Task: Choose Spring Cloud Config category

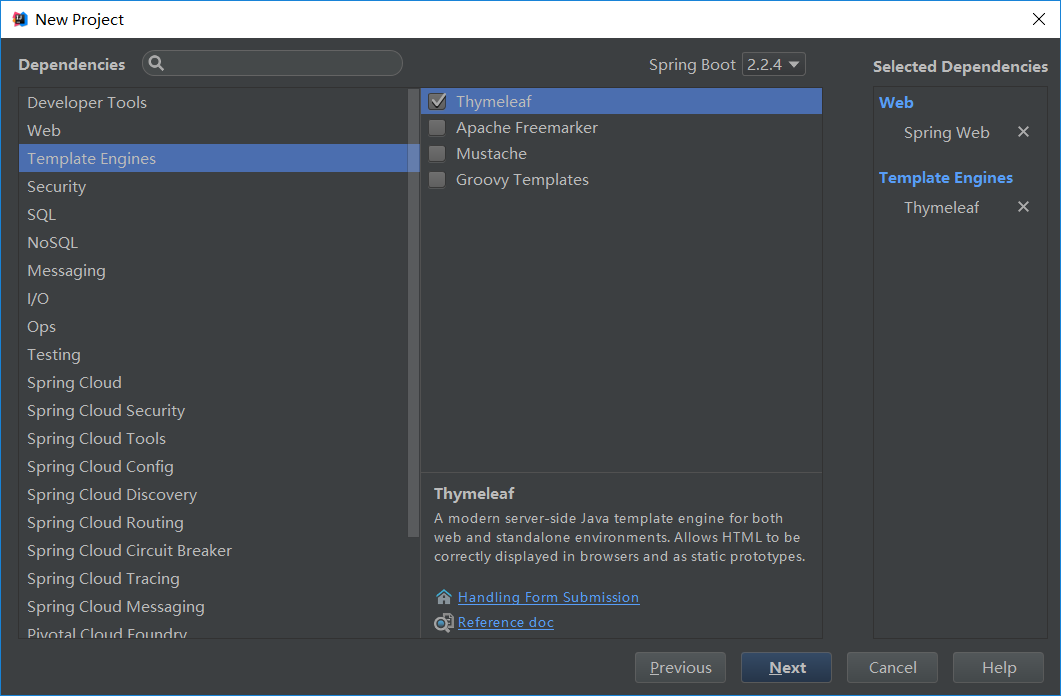Action: point(214,467)
